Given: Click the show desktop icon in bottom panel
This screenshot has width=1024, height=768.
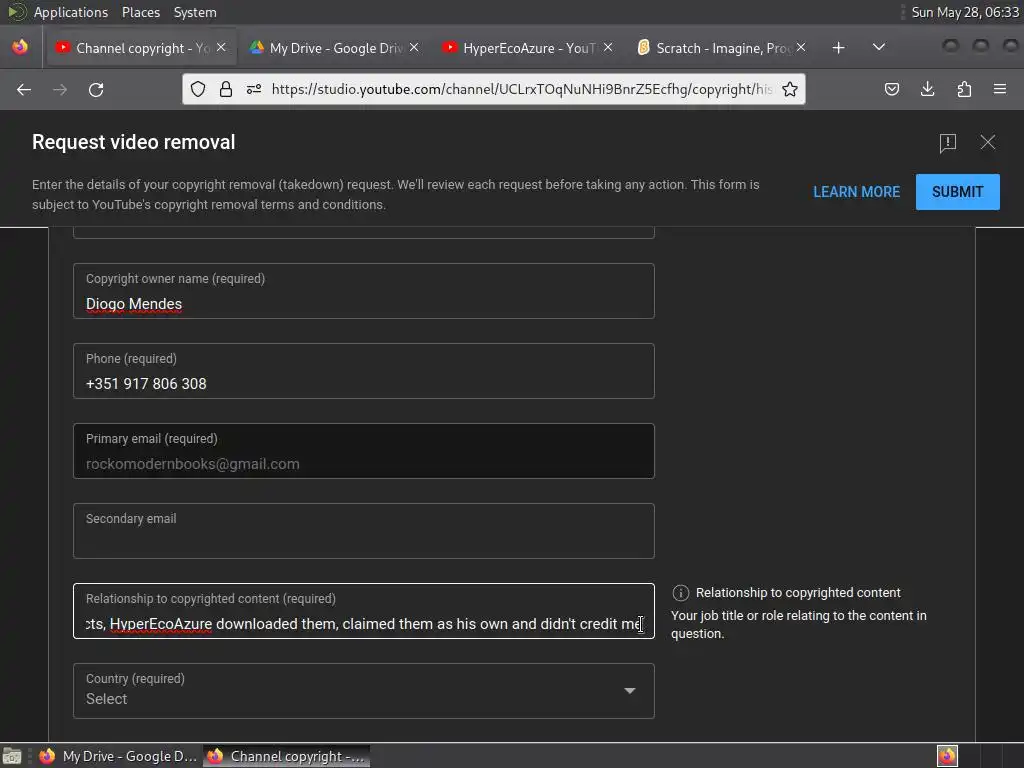Looking at the screenshot, I should click(x=12, y=756).
